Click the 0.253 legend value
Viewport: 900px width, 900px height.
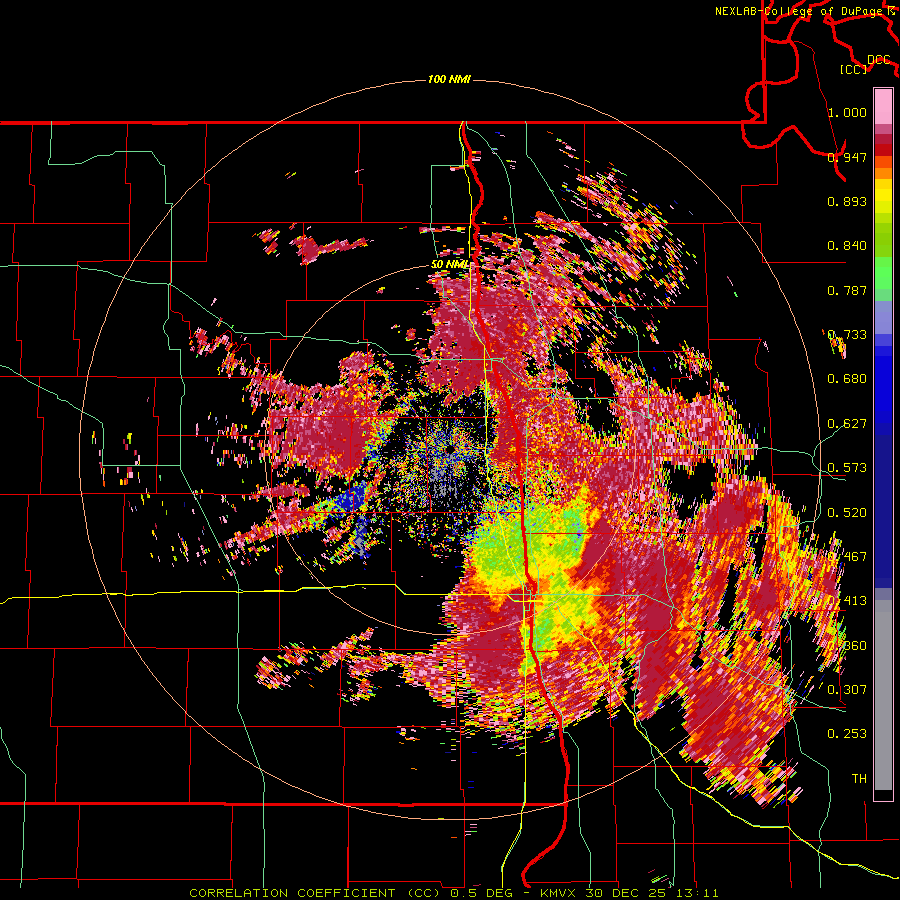point(847,734)
